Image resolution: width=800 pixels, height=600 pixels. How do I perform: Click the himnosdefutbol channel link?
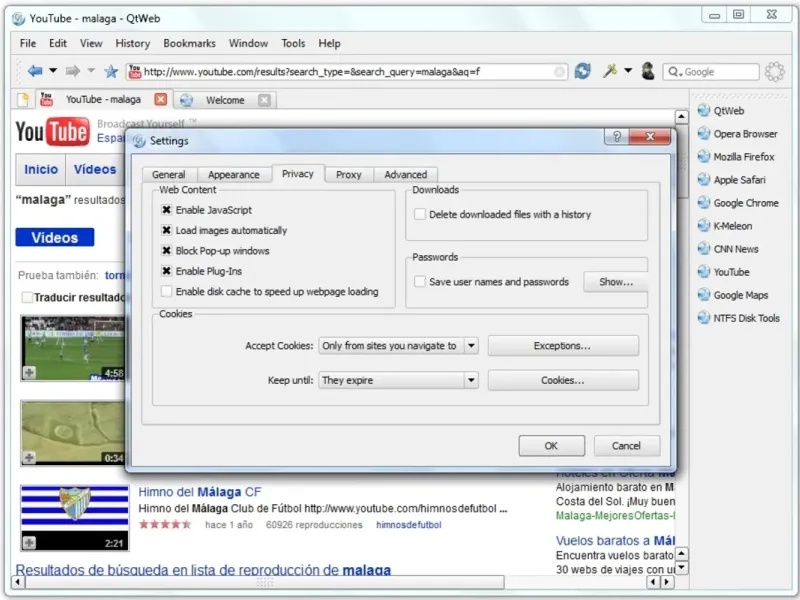(x=408, y=524)
